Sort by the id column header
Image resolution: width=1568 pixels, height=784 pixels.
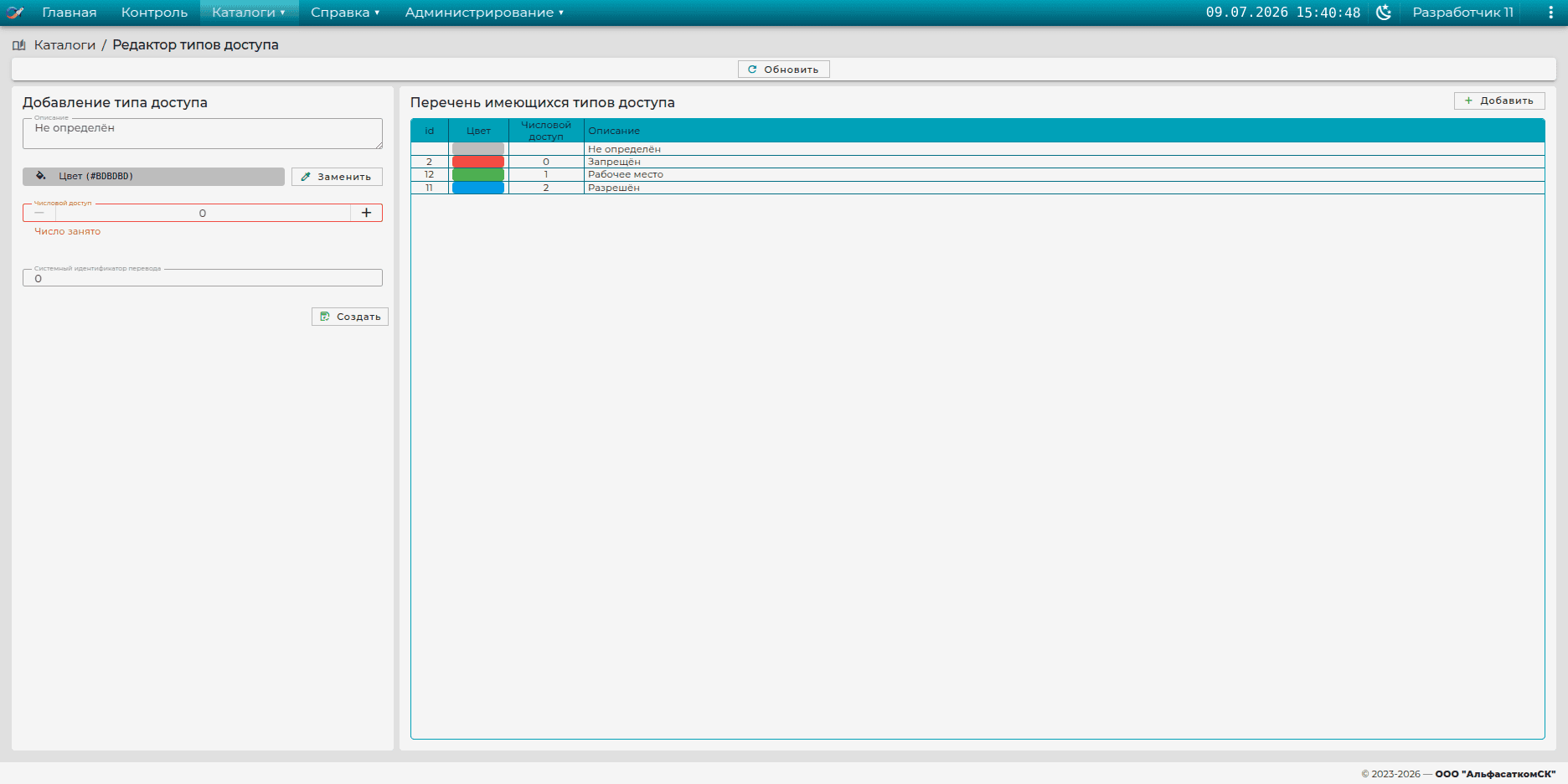[430, 131]
